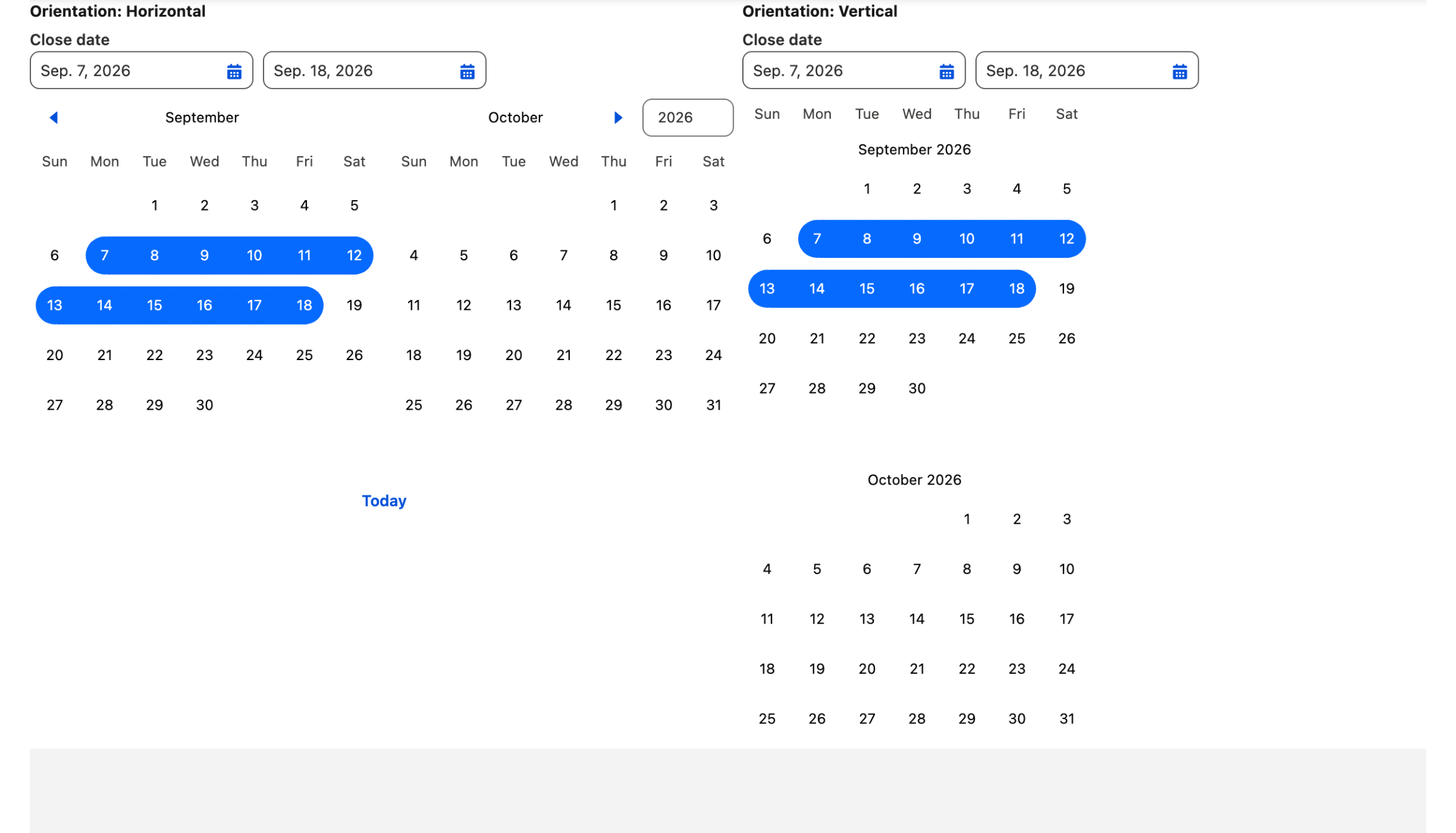
Task: Pick September 26 in vertical calendar
Action: [x=1067, y=338]
